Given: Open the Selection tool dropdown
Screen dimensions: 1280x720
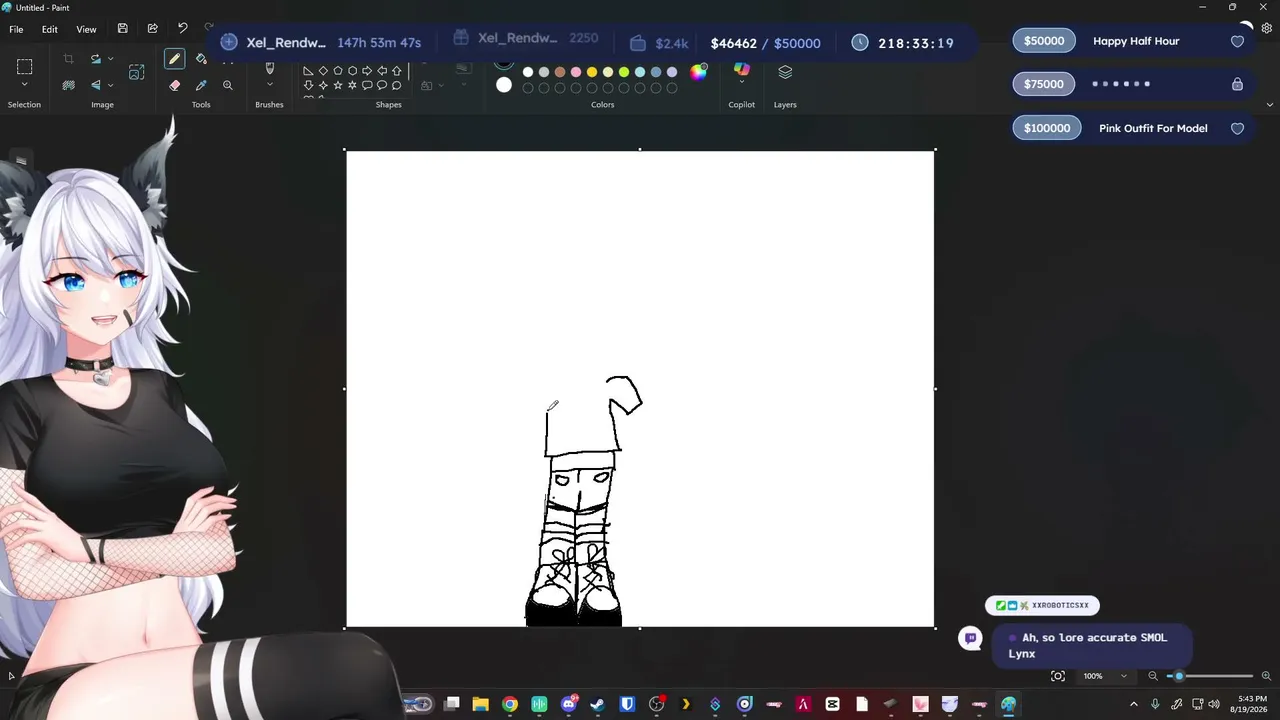Looking at the screenshot, I should [x=25, y=86].
